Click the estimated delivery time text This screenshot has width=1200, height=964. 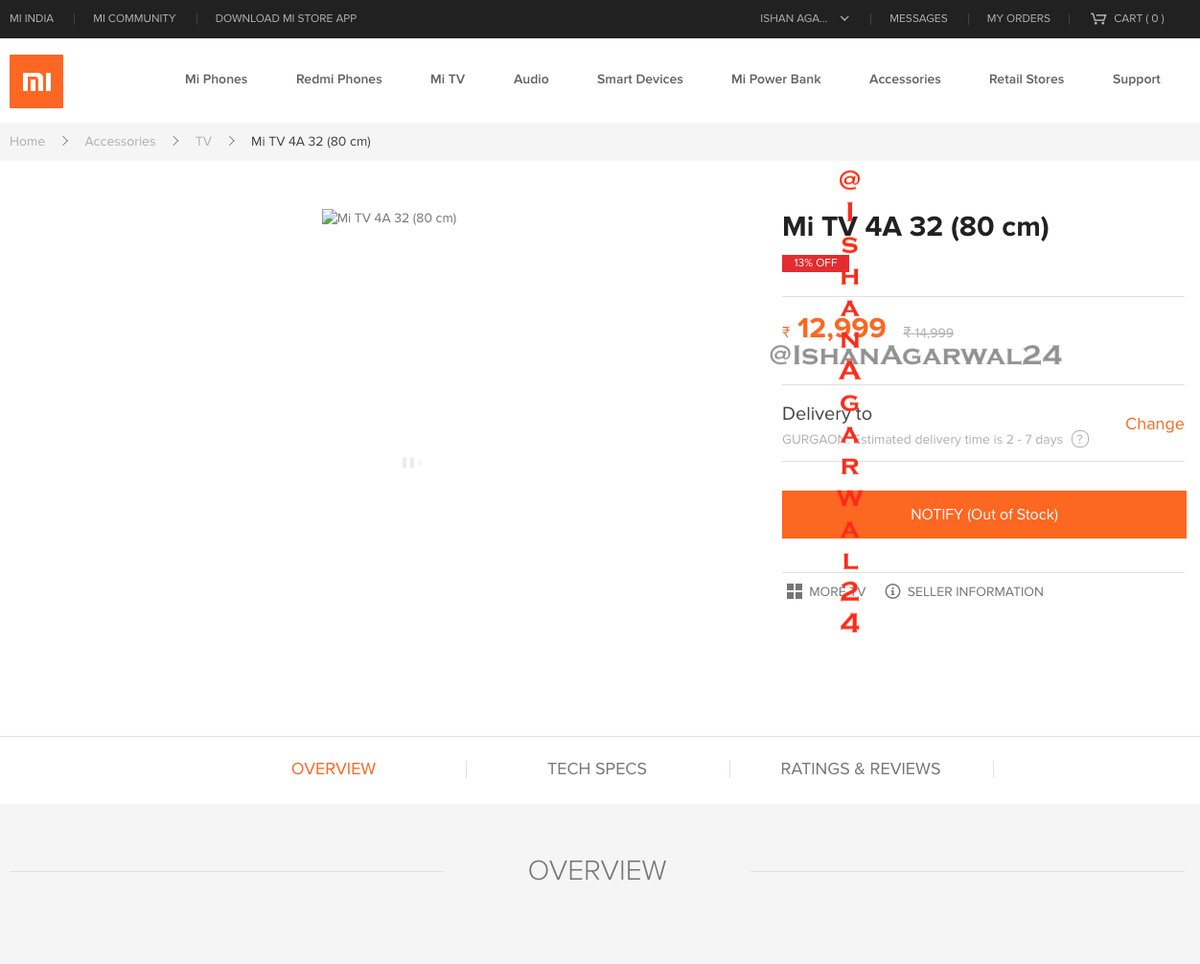pyautogui.click(x=959, y=439)
